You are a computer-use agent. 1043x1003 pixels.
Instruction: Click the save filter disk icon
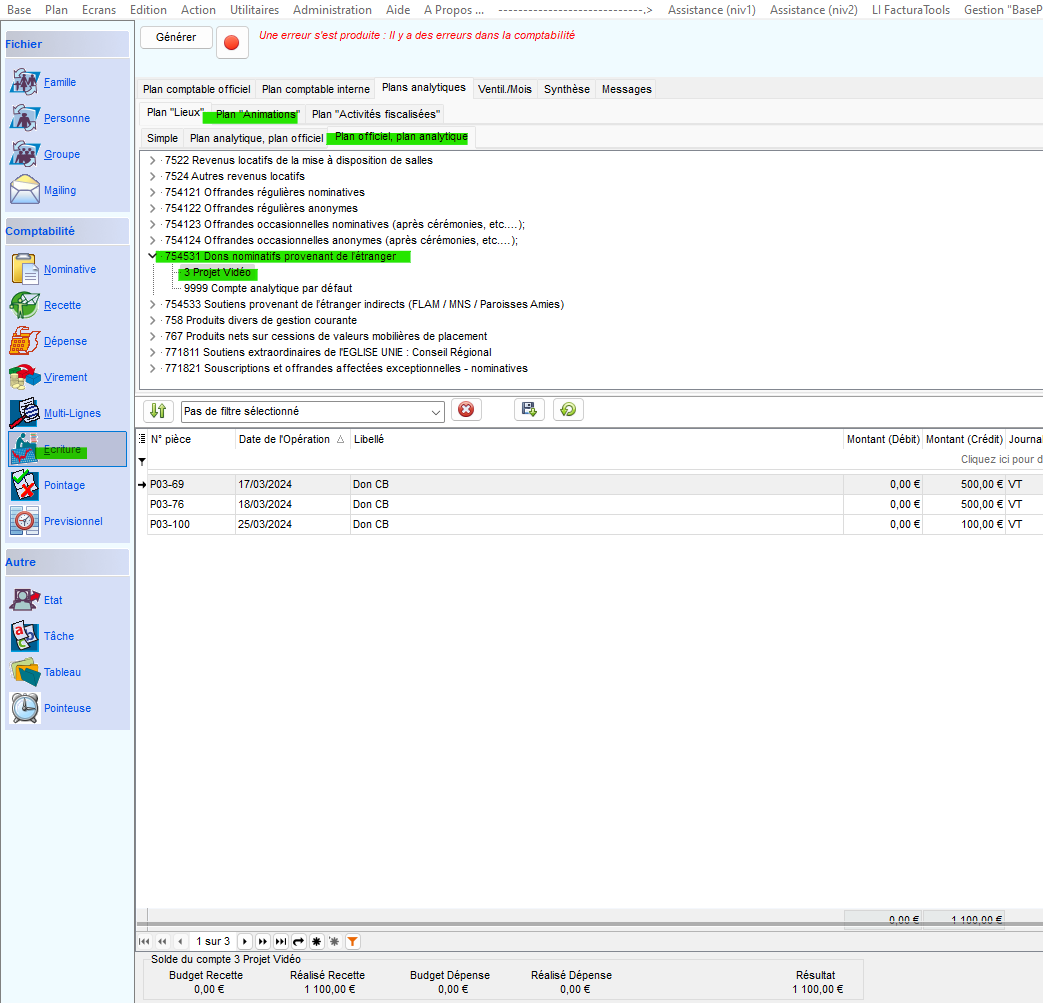pyautogui.click(x=530, y=410)
